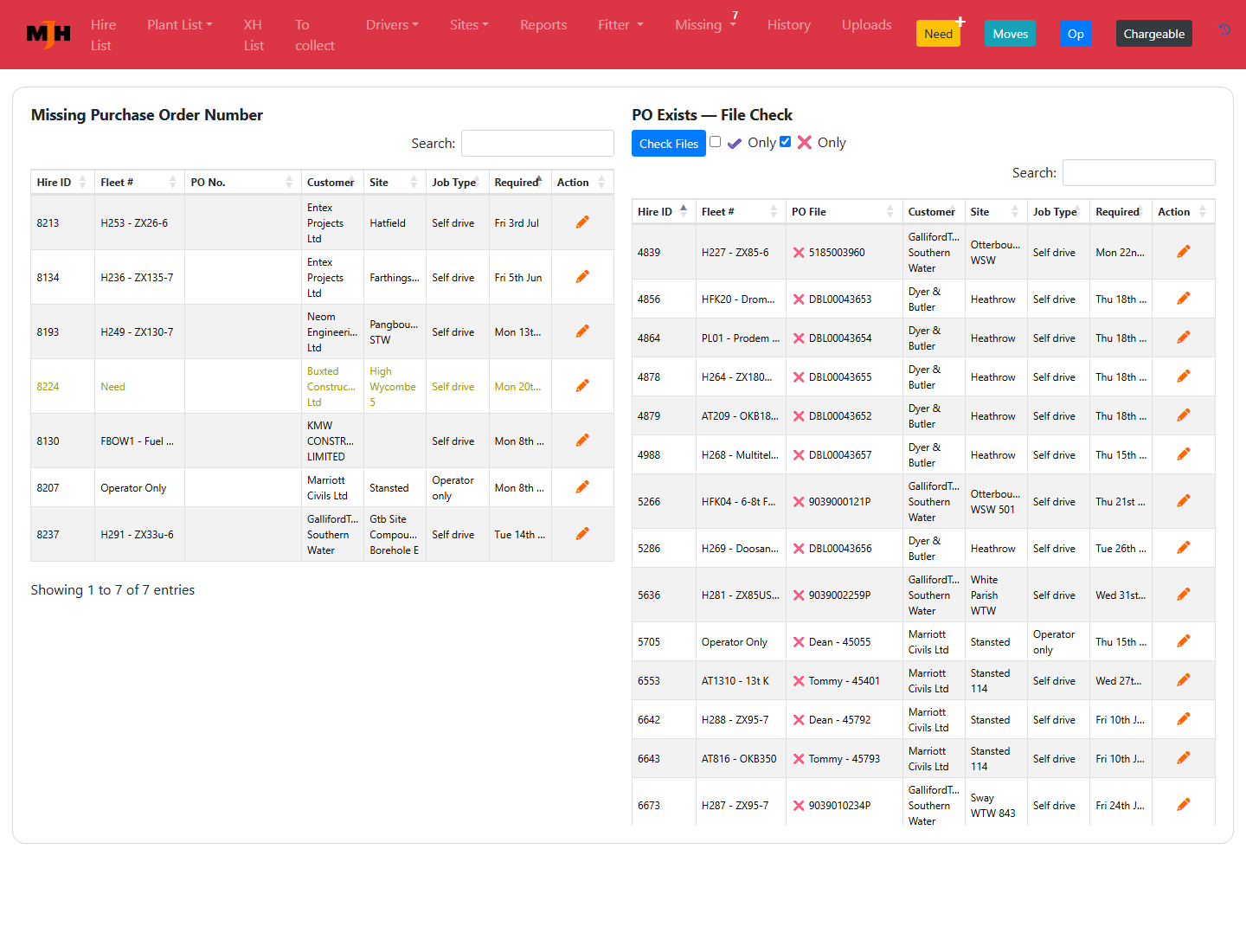Sort right table by Hire ID
Viewport: 1246px width, 952px height.
[664, 211]
